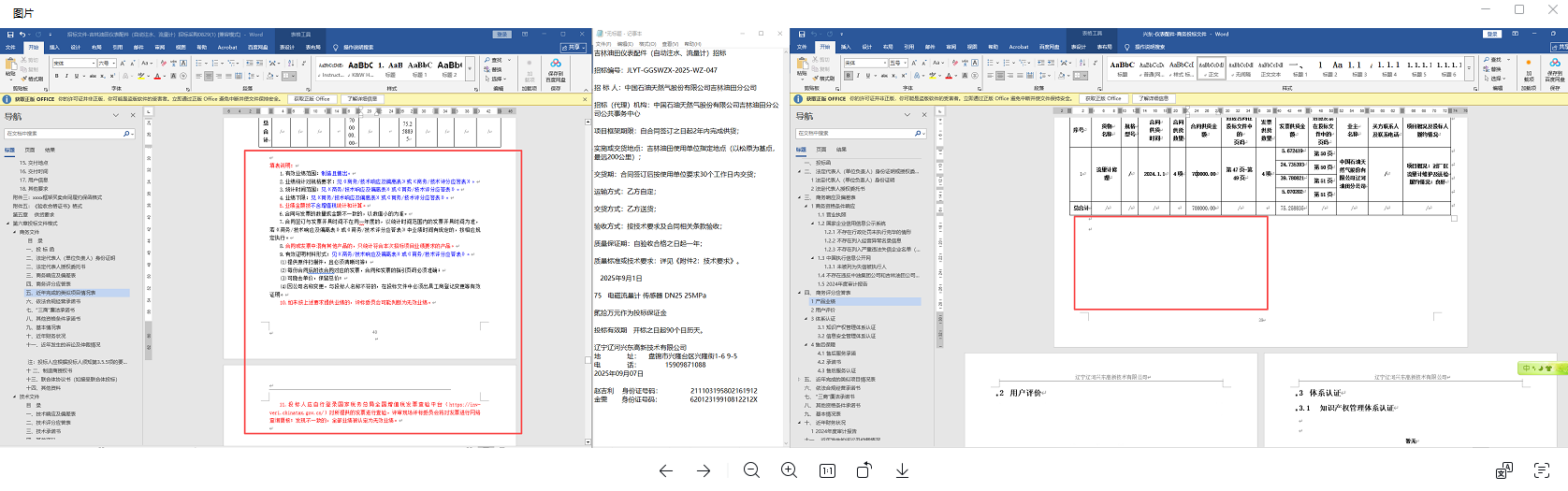This screenshot has height=491, width=1568.
Task: Click the translate image text icon
Action: click(1504, 470)
